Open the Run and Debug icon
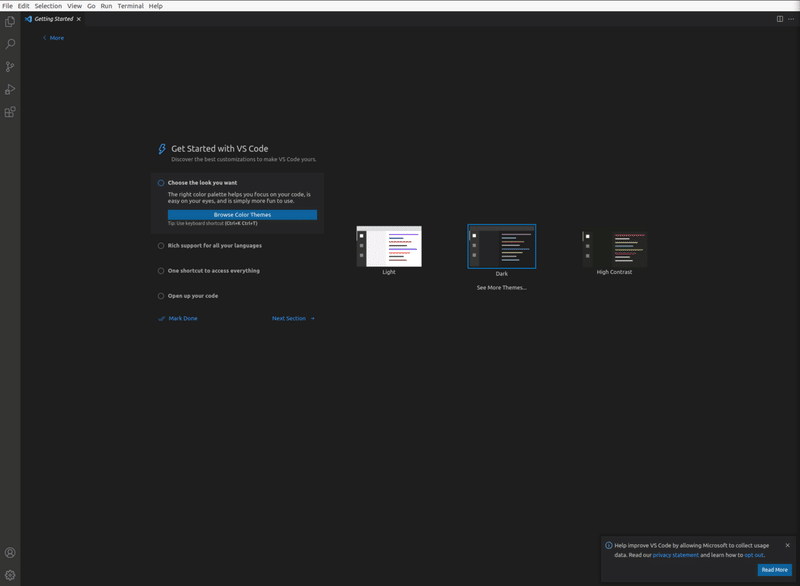The image size is (800, 586). pyautogui.click(x=10, y=88)
